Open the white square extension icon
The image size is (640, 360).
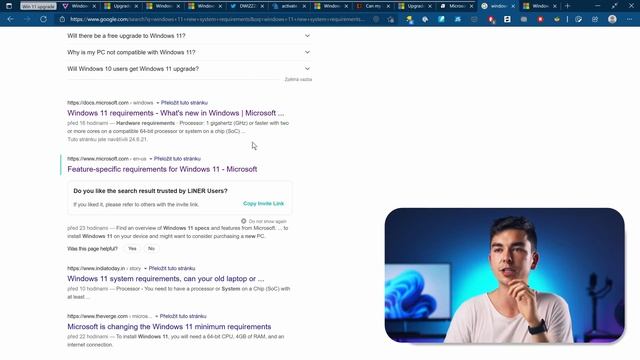tap(507, 19)
